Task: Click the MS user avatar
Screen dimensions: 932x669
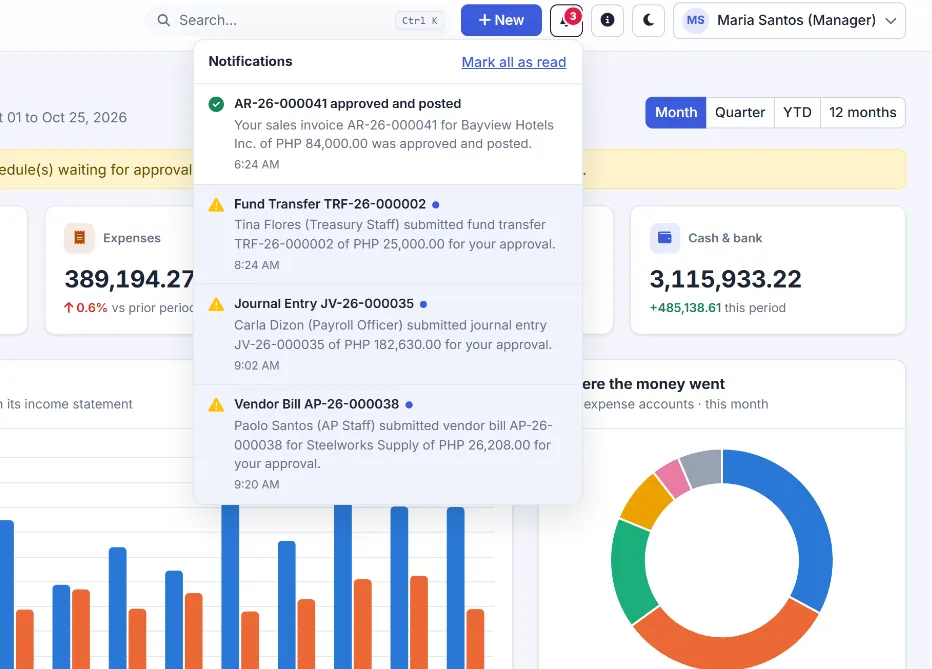Action: [x=695, y=20]
